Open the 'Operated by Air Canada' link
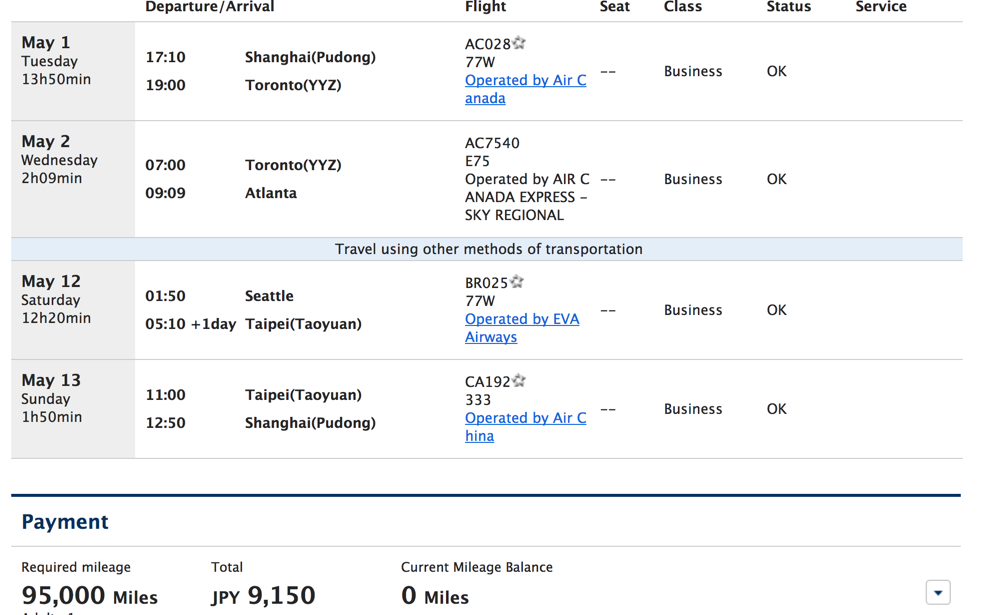The width and height of the screenshot is (987, 615). click(526, 89)
